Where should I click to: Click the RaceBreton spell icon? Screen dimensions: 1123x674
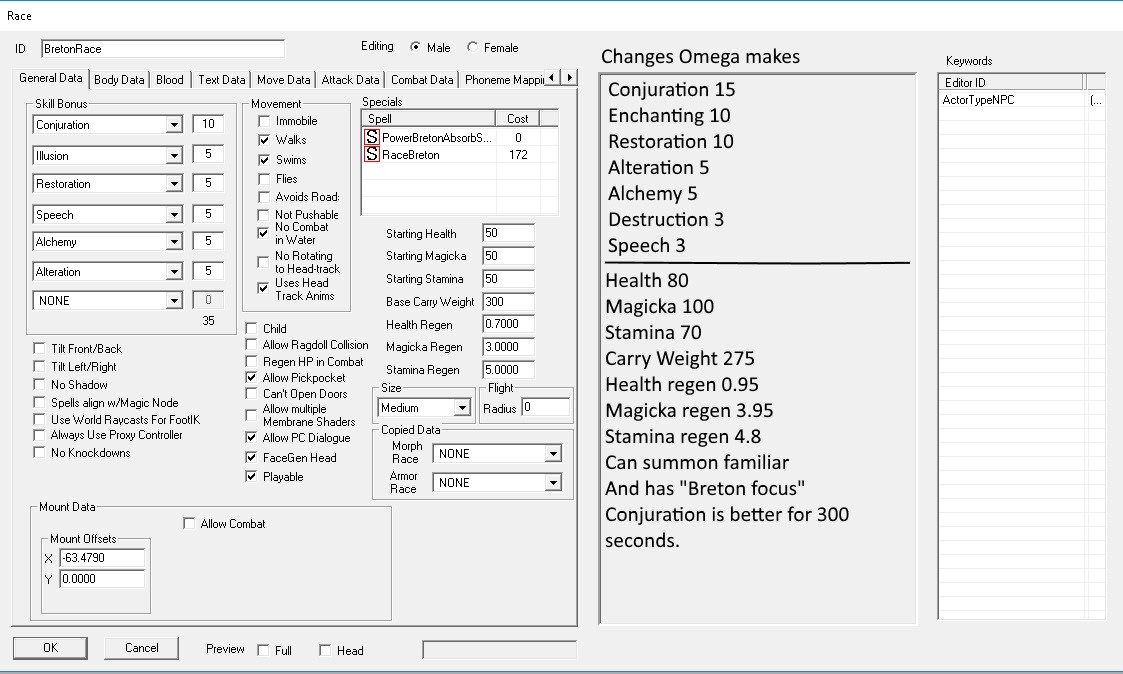(372, 155)
